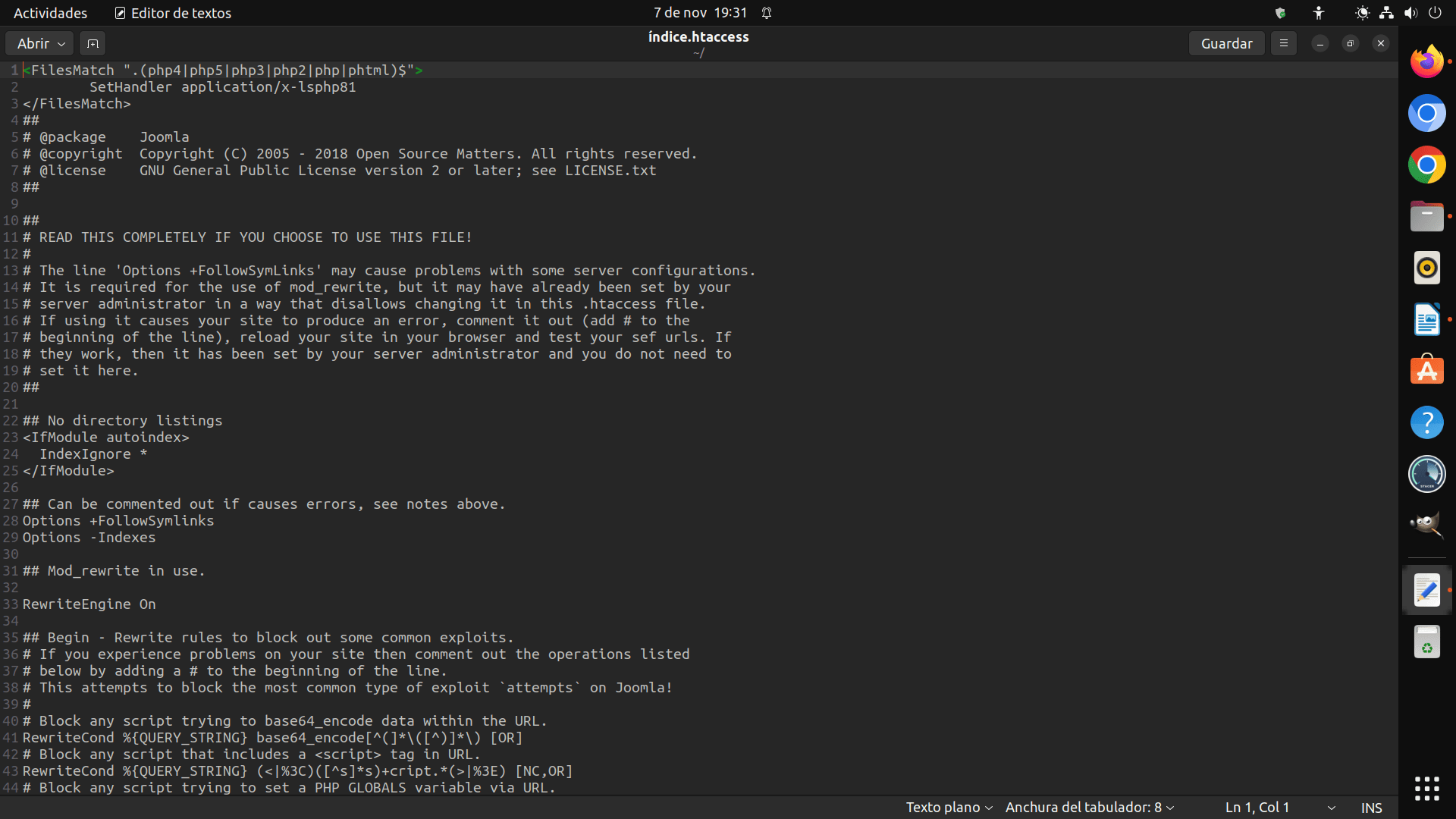Change the Texto plano syntax mode
The width and height of the screenshot is (1456, 819).
pyautogui.click(x=949, y=808)
